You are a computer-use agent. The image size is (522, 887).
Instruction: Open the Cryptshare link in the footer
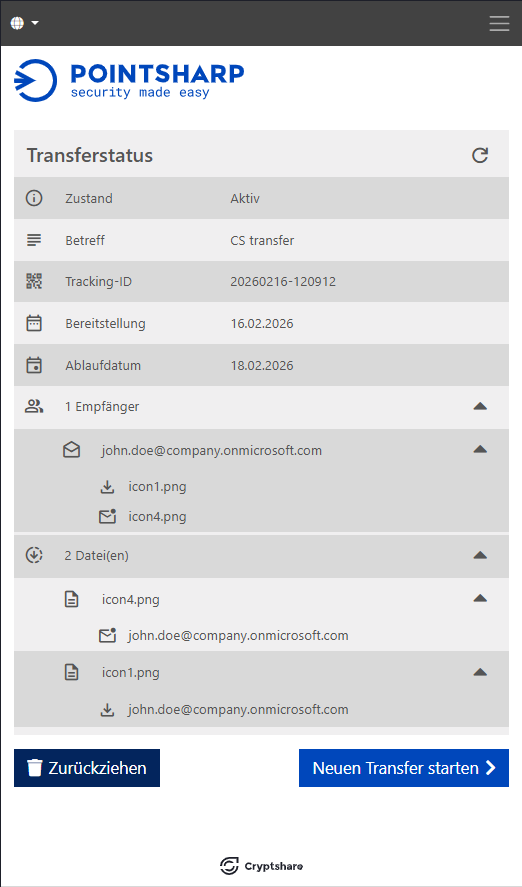click(261, 866)
